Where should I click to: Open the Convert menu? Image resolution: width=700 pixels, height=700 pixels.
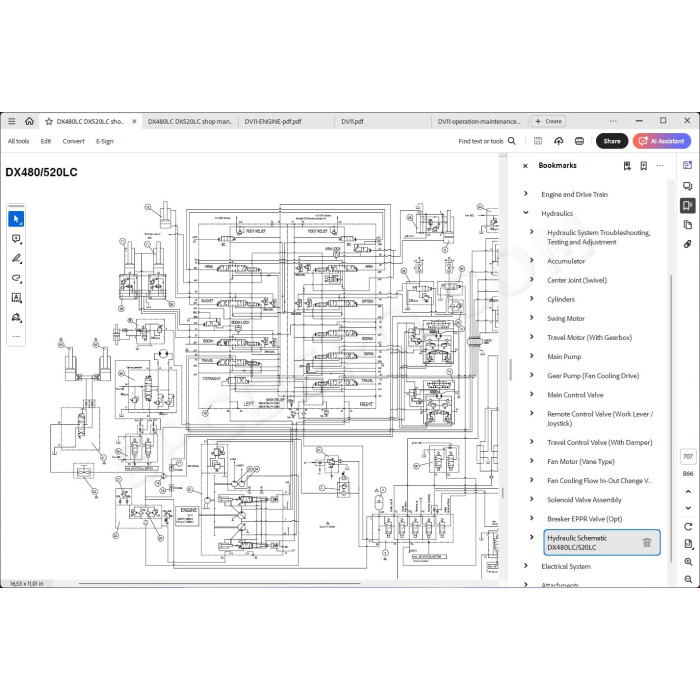73,141
